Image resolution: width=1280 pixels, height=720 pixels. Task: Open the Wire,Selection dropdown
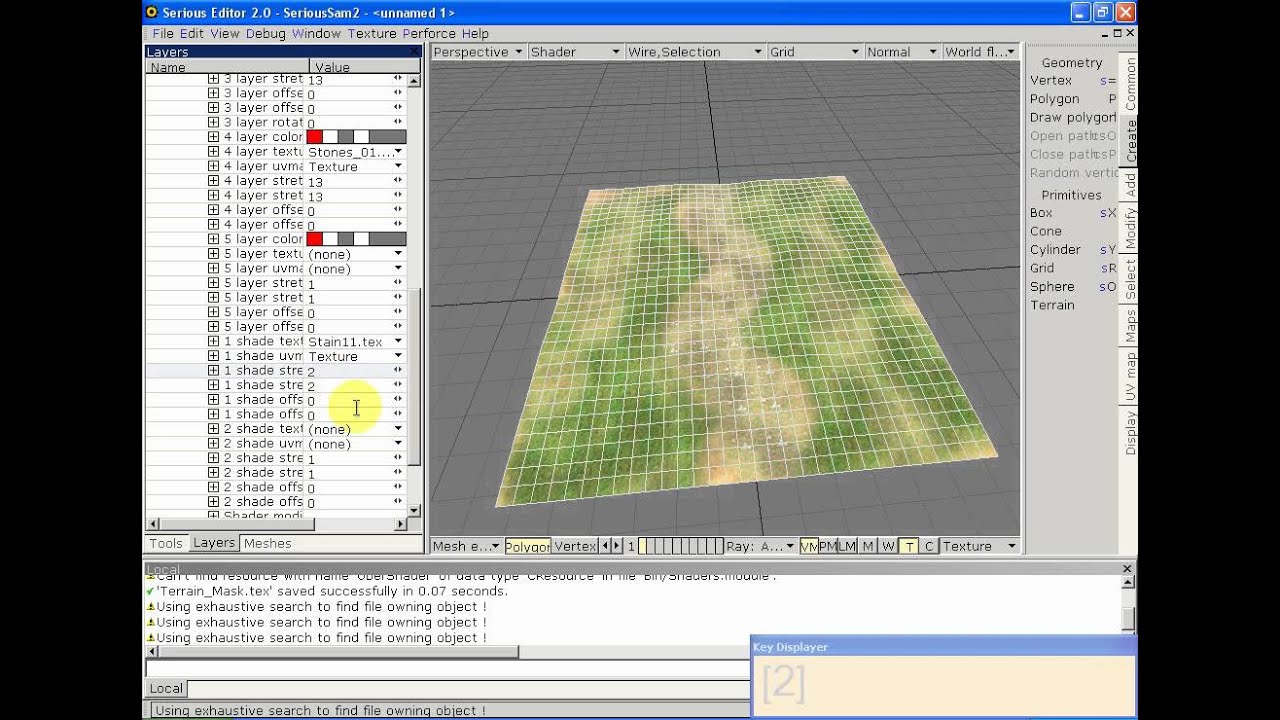tap(694, 52)
